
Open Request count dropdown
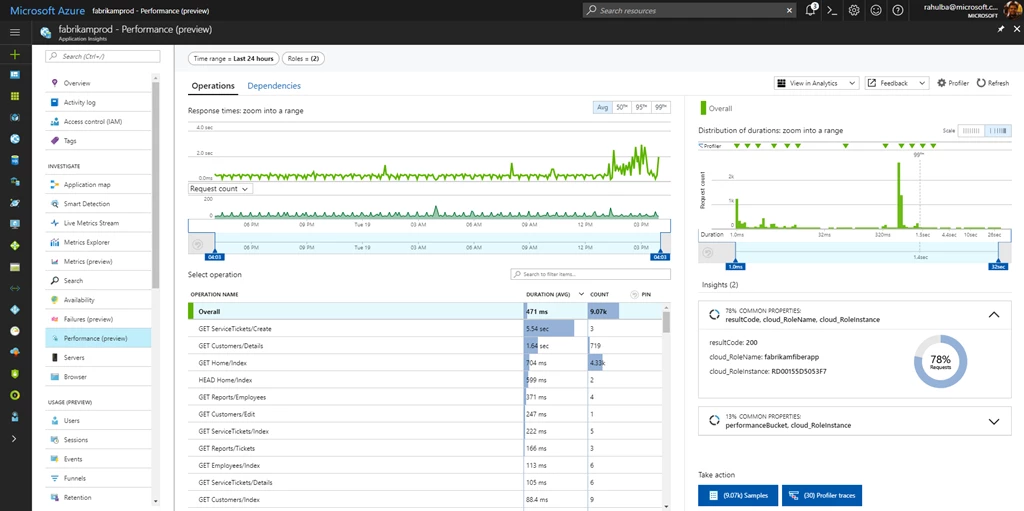coord(220,189)
